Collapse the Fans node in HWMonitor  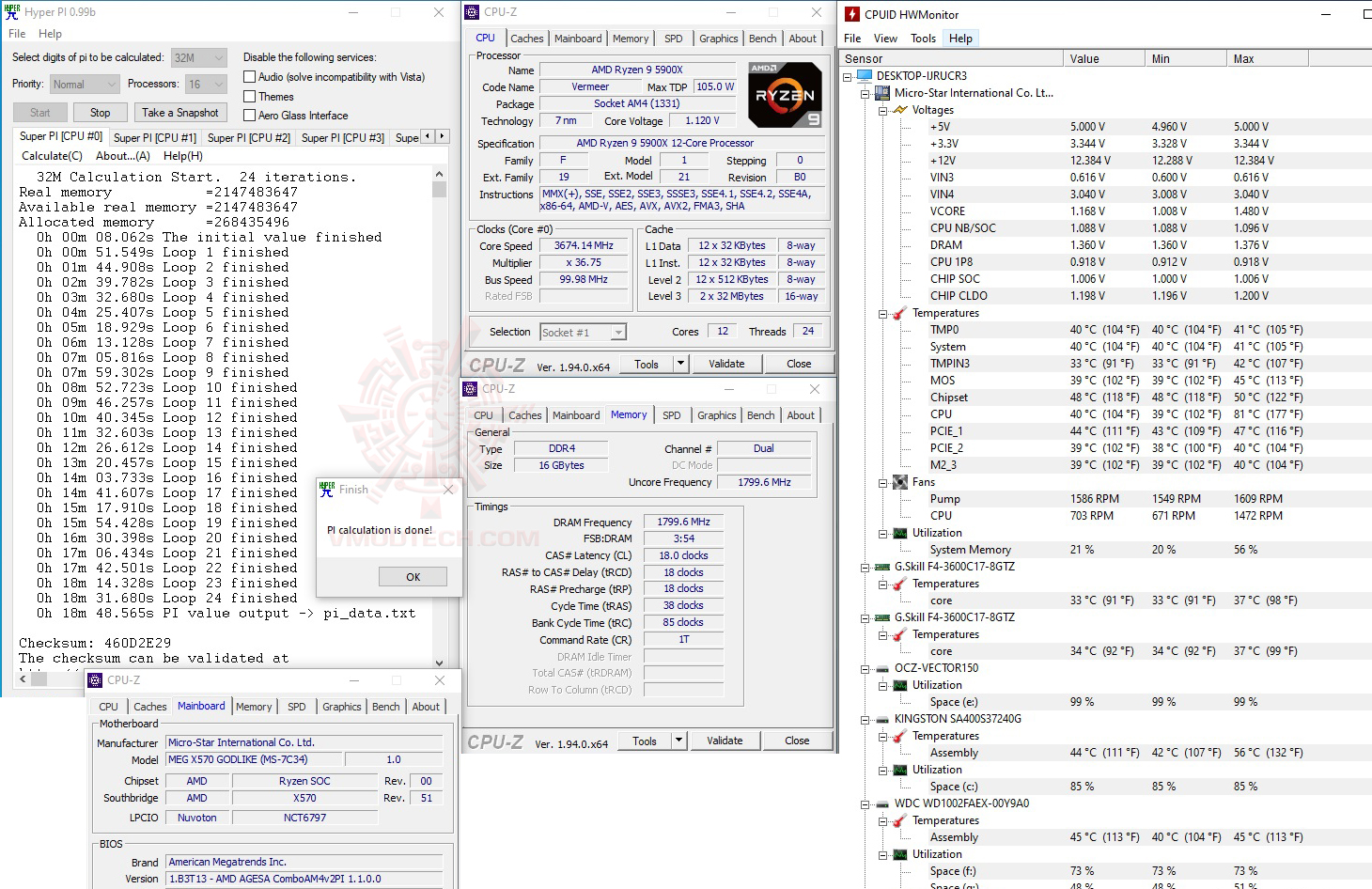pos(882,482)
